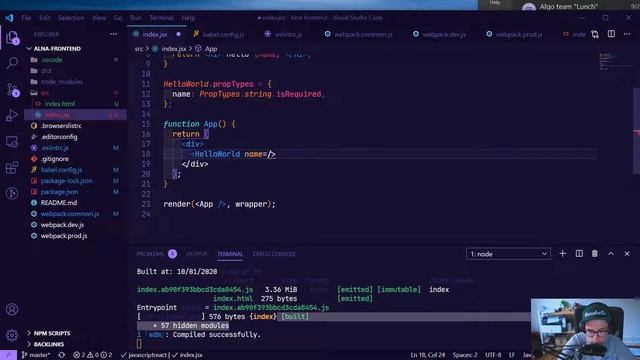The height and width of the screenshot is (360, 640).
Task: Open .editorconfig in the explorer
Action: click(59, 137)
